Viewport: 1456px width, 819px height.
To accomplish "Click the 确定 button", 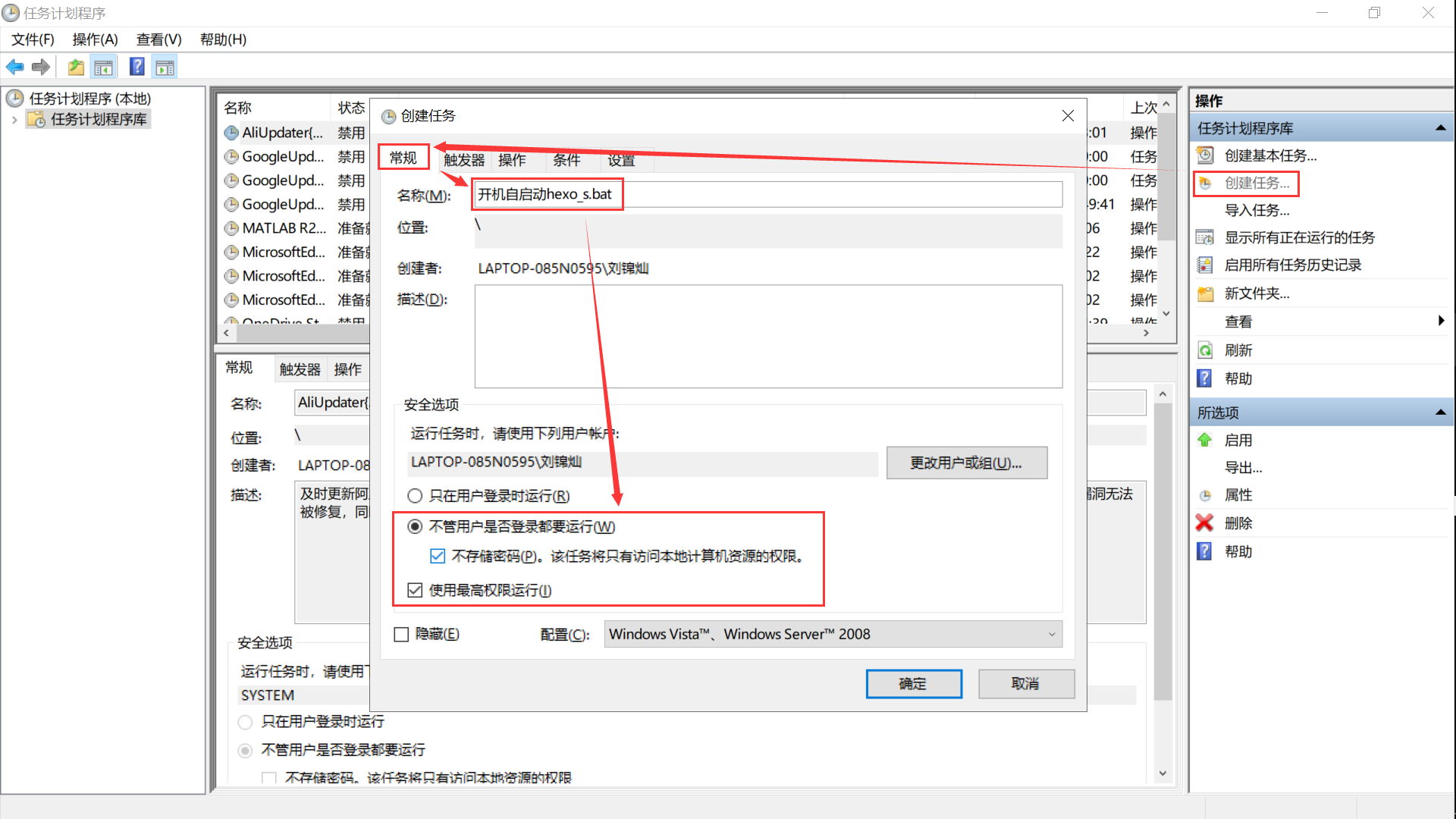I will coord(913,684).
